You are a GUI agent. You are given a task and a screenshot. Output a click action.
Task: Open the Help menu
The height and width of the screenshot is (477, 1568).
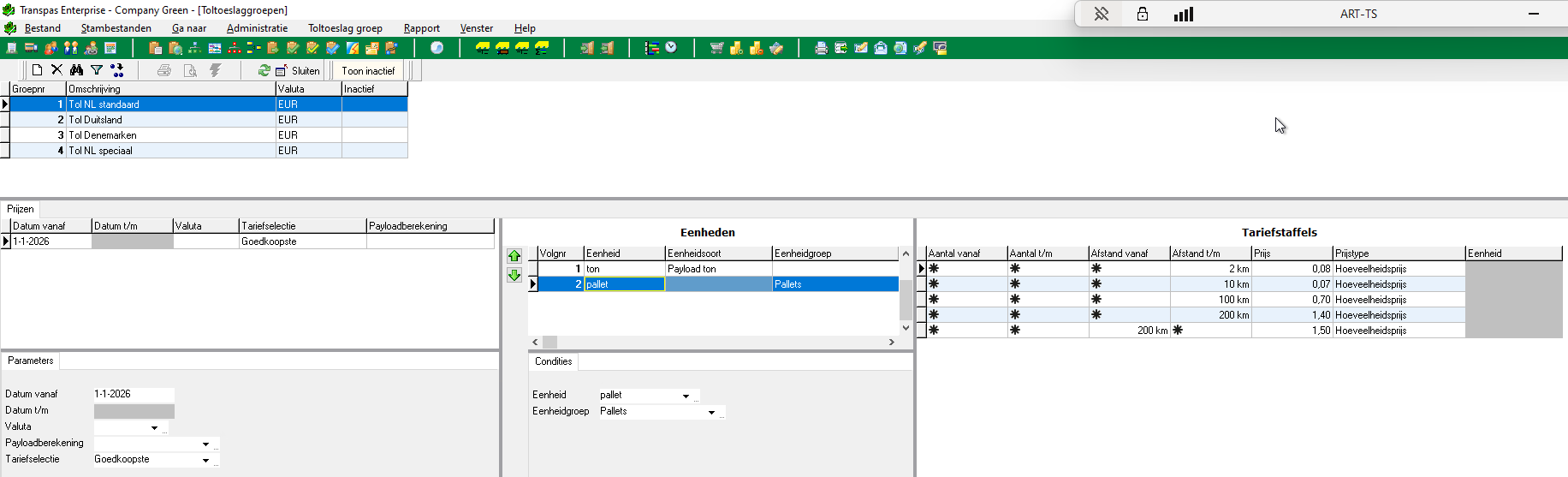(x=525, y=28)
